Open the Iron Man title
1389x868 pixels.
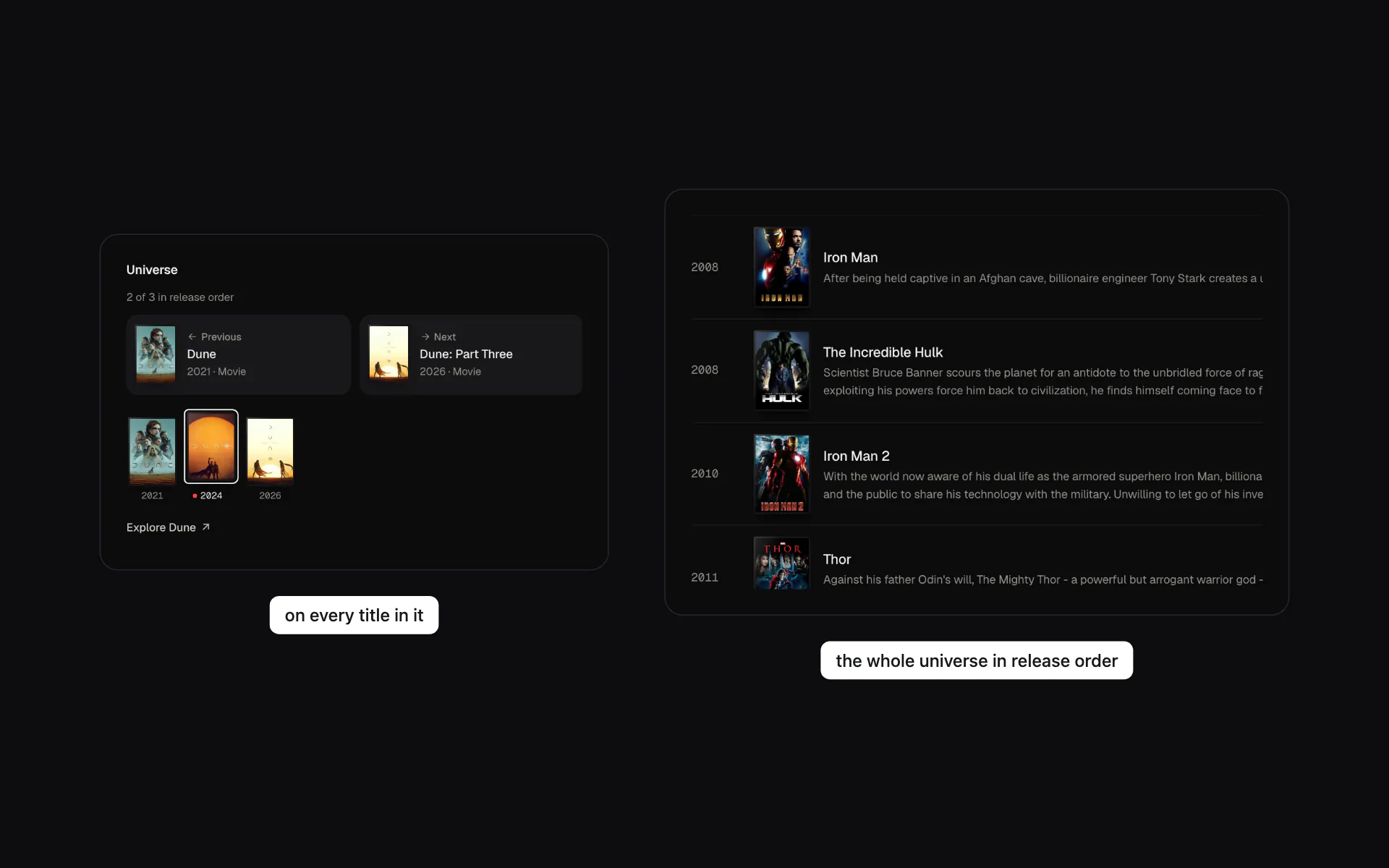[x=851, y=258]
